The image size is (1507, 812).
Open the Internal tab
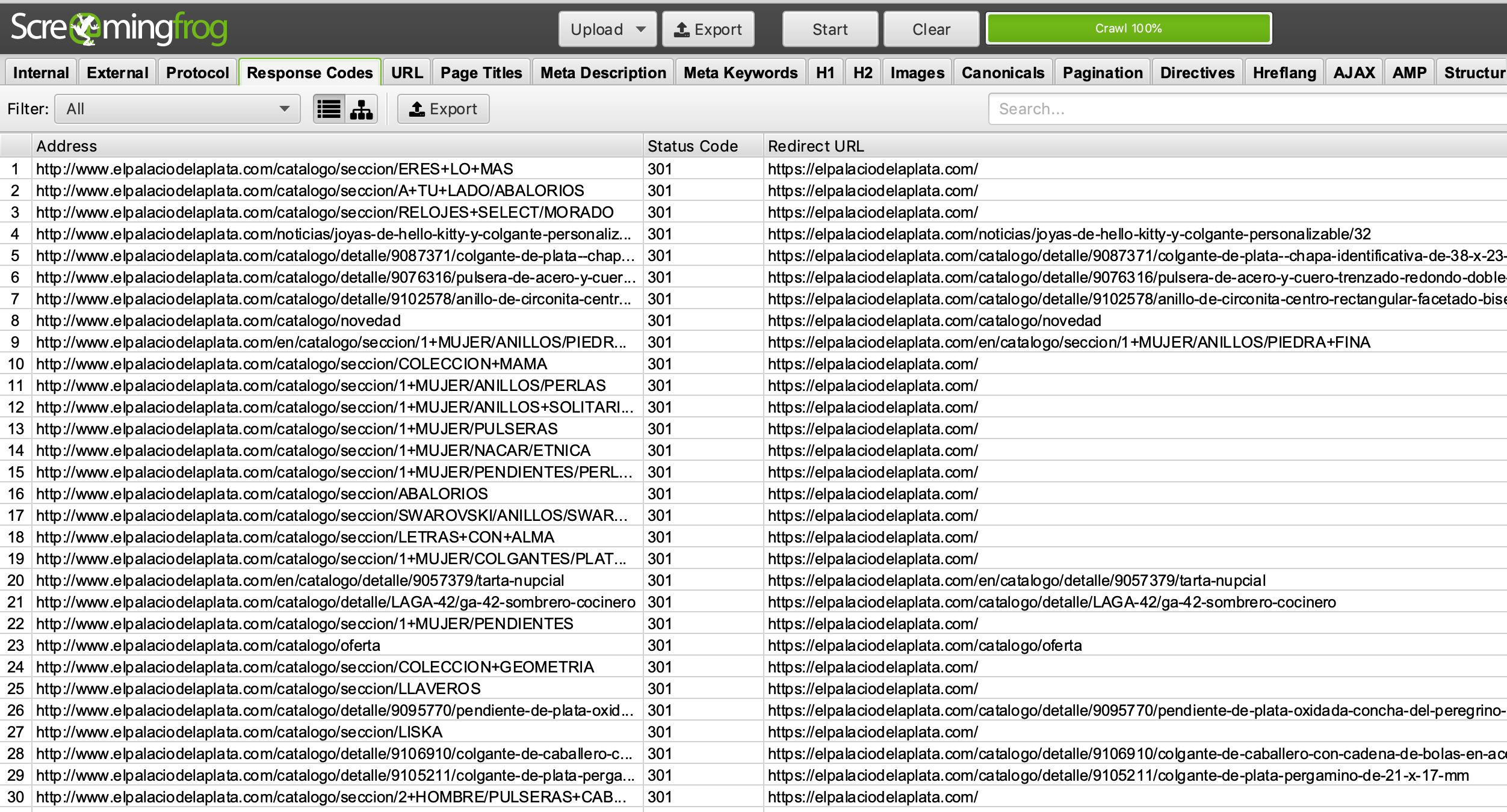point(41,73)
